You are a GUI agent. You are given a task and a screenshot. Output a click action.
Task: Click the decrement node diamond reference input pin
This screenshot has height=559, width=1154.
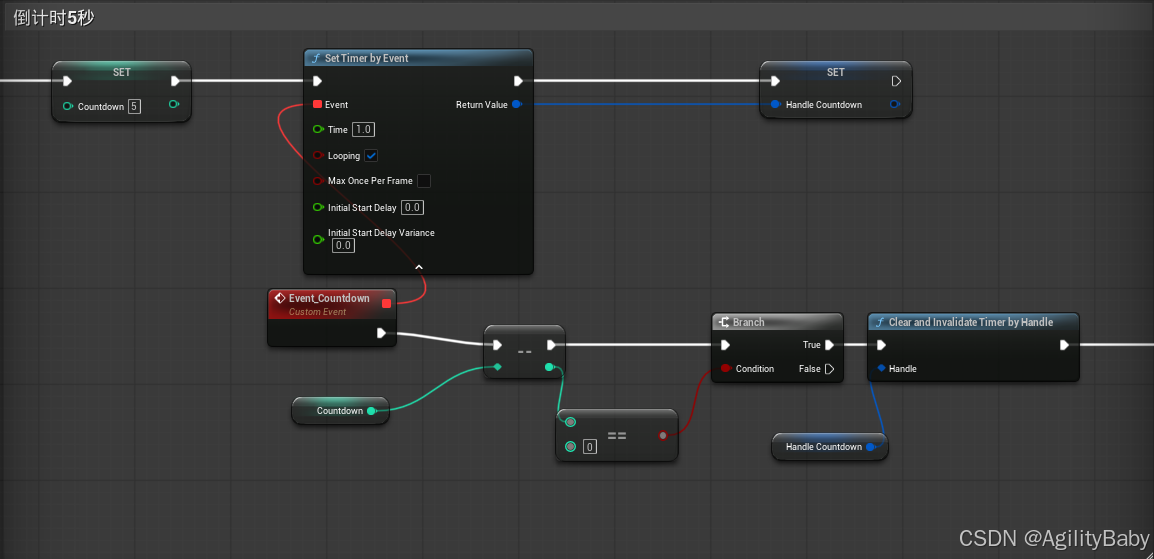(x=498, y=366)
